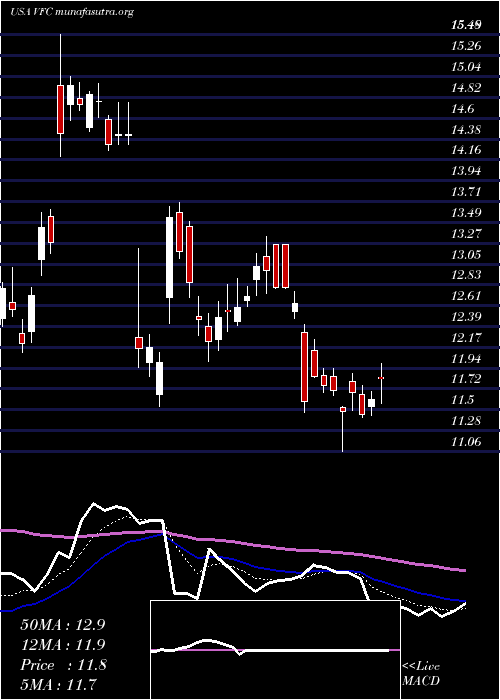This screenshot has height=700, width=500.
Task: Click the 12MA : 11.9 legend entry
Action: (x=63, y=645)
